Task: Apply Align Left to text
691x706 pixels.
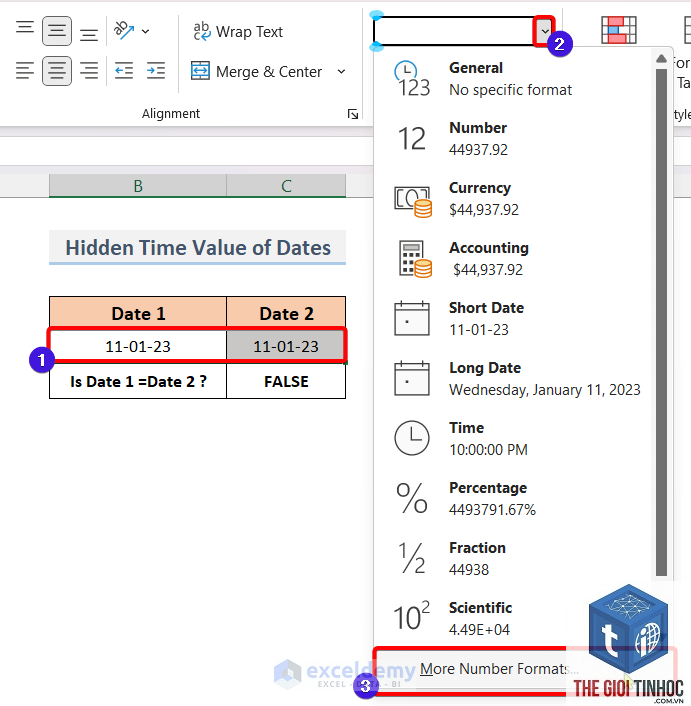Action: pos(25,71)
